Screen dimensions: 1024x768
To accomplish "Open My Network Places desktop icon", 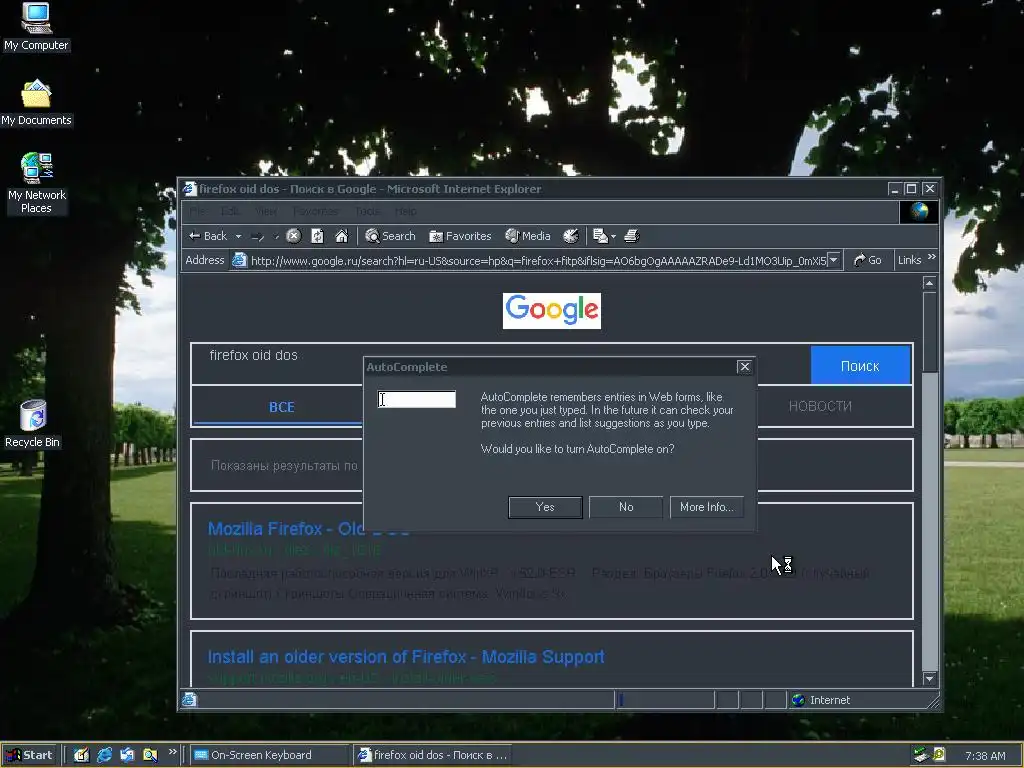I will 37,184.
